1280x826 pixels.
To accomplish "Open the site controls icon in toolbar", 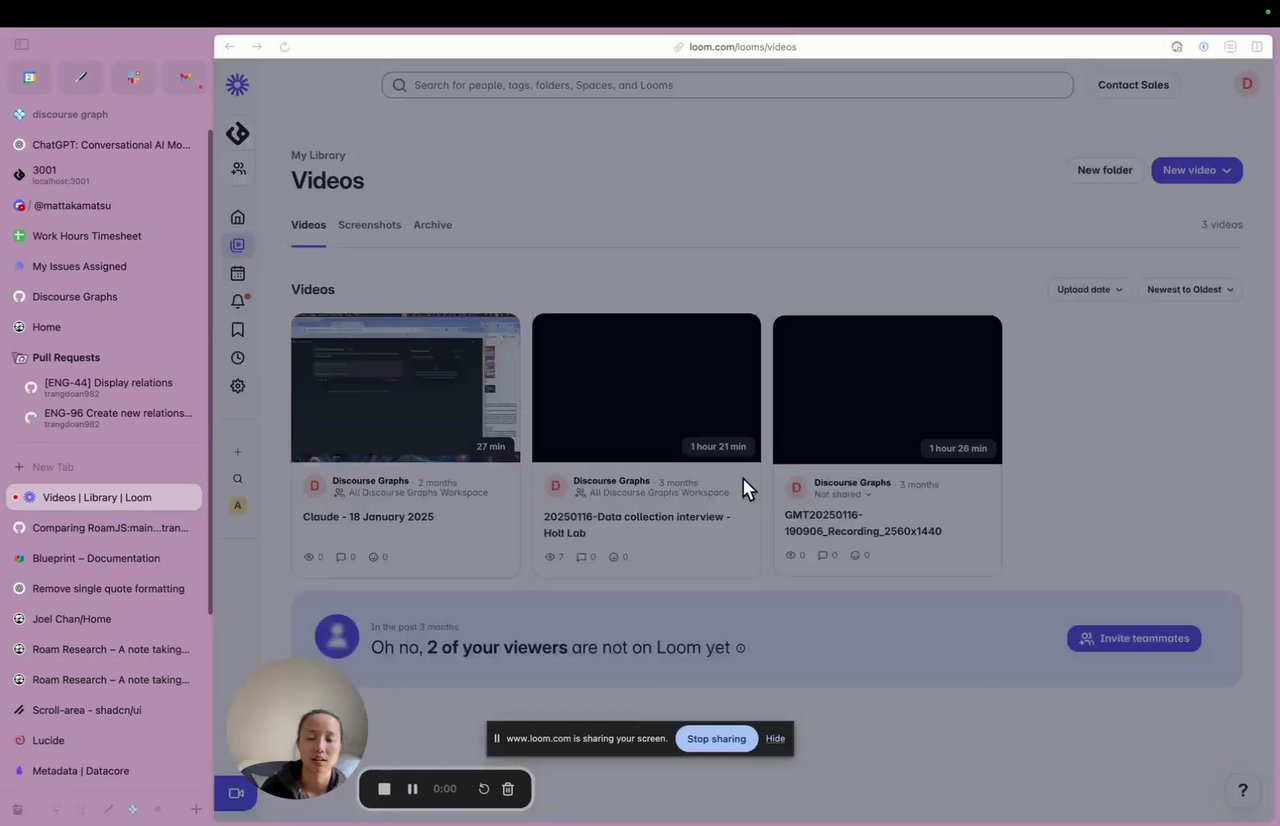I will [1231, 47].
